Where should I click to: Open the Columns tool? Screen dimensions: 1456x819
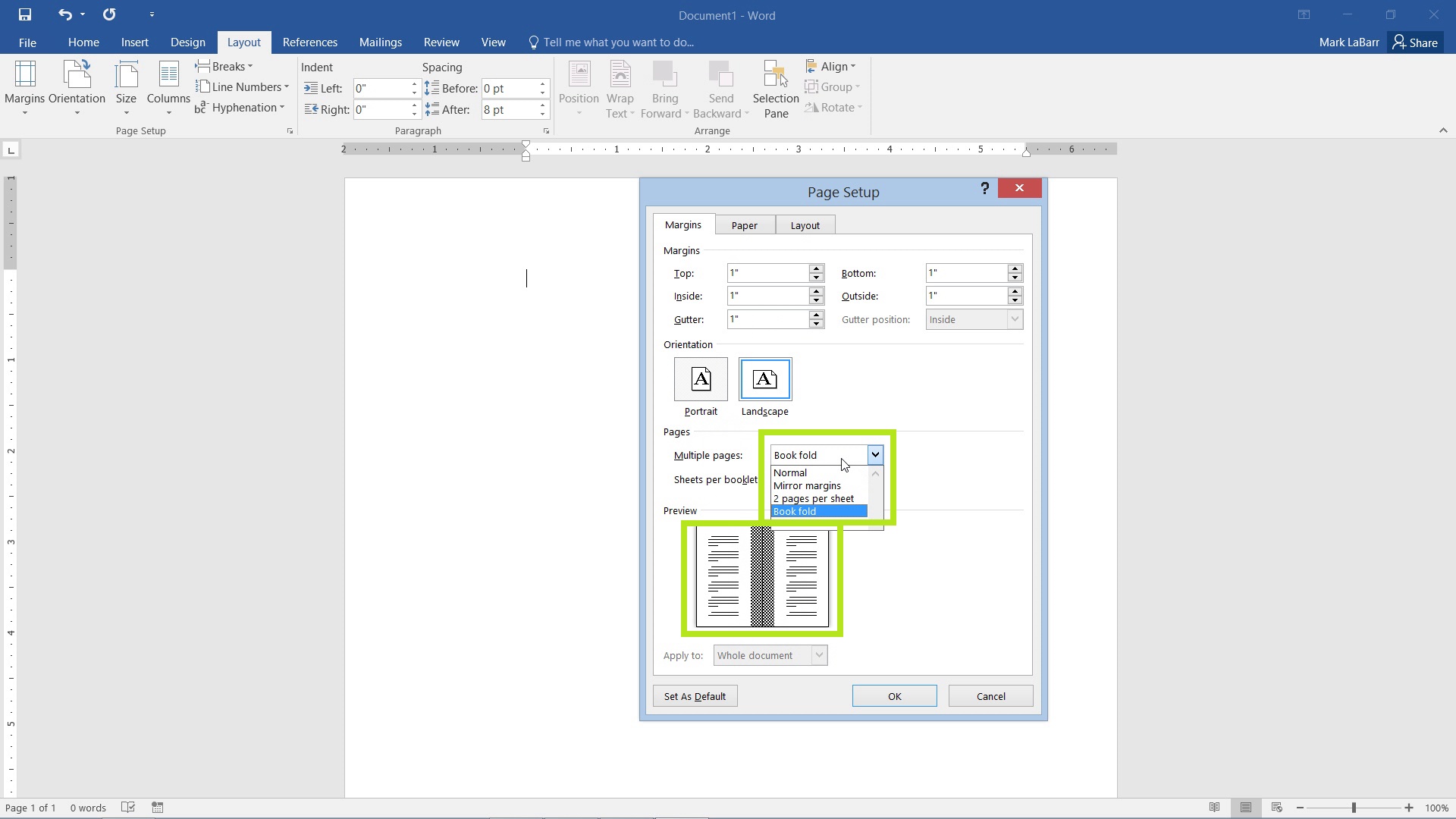click(x=168, y=87)
